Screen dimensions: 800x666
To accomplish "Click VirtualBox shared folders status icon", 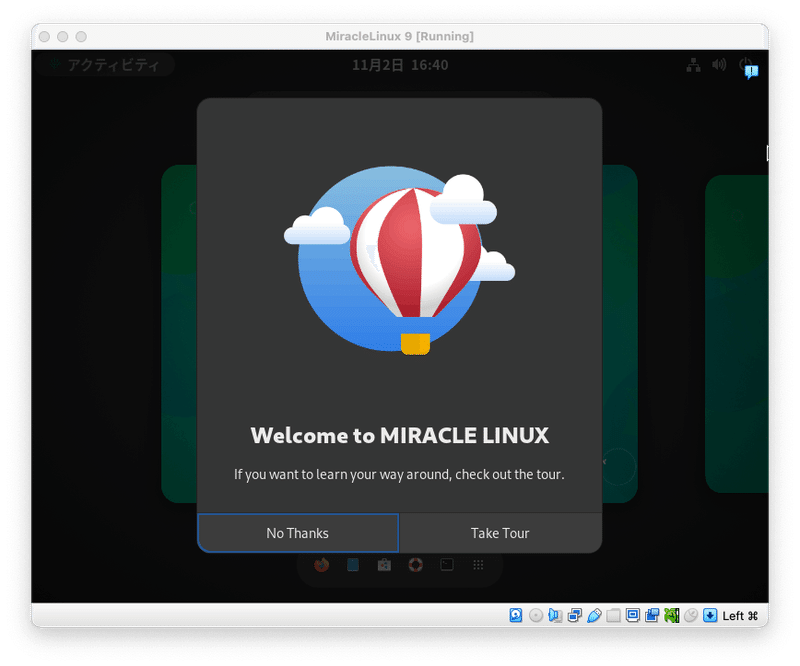I will point(613,615).
